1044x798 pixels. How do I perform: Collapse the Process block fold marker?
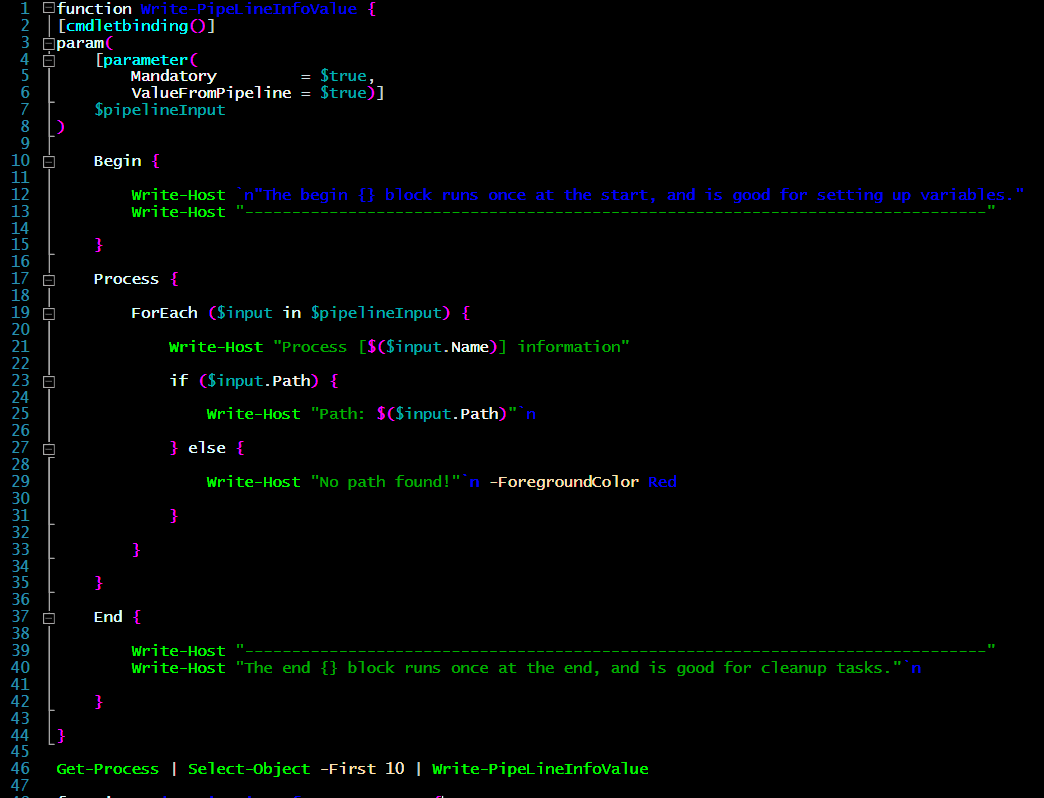click(x=47, y=279)
